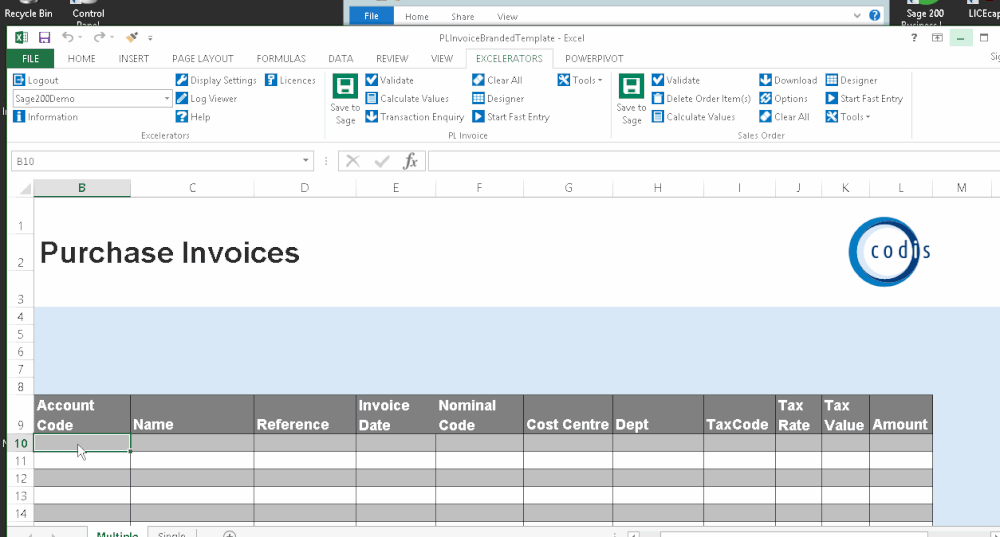Start Fast Entry for PL Invoice
The width and height of the screenshot is (1000, 537).
tap(511, 117)
